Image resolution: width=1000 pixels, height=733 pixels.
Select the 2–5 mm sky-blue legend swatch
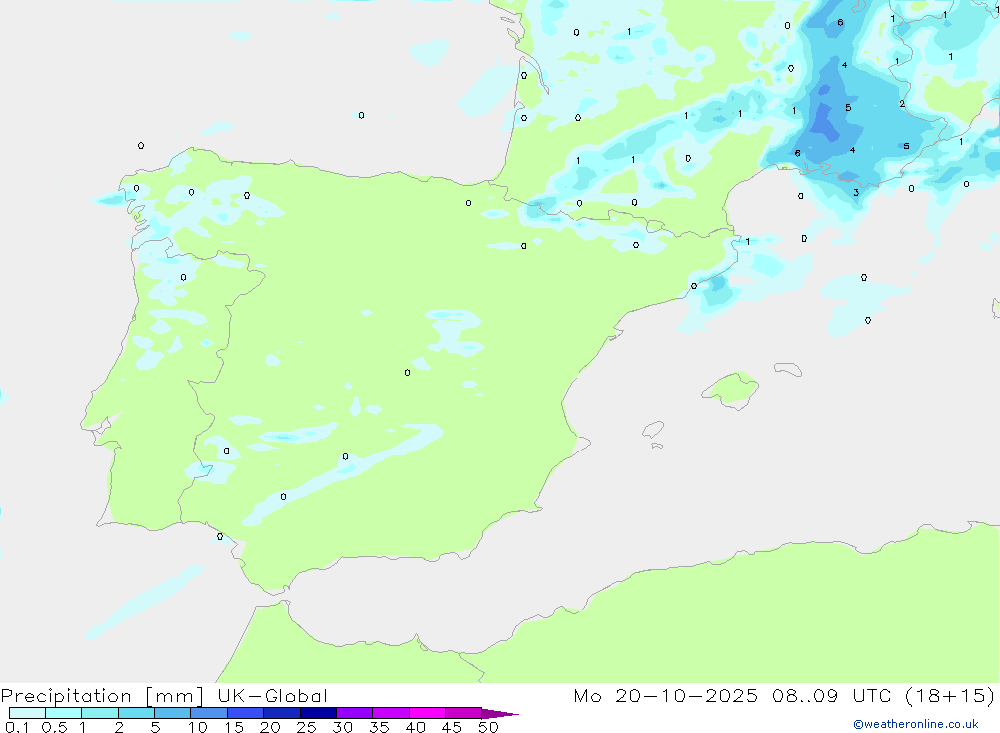(x=136, y=713)
